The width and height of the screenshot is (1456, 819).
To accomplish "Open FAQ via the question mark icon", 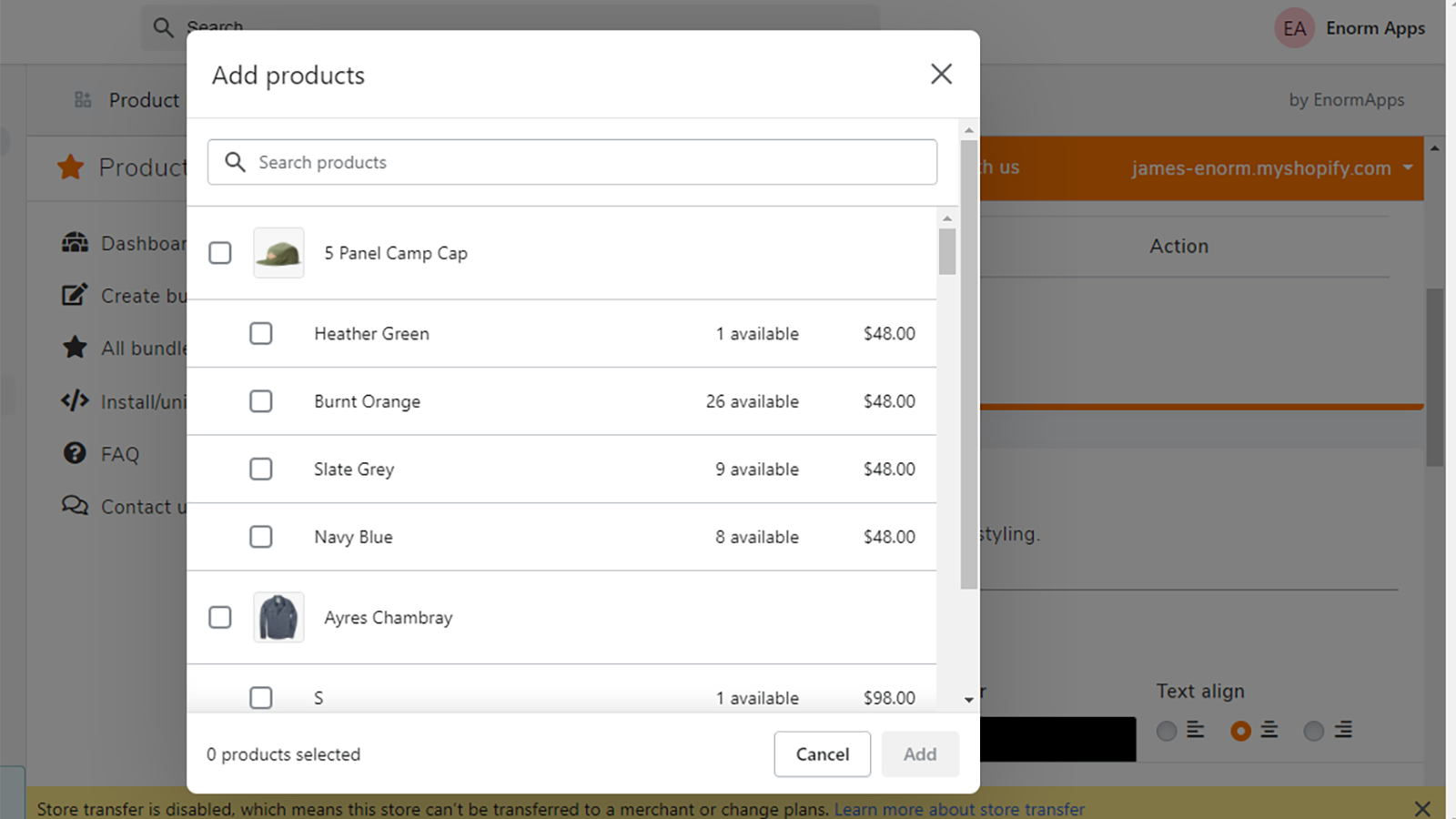I will pos(74,453).
